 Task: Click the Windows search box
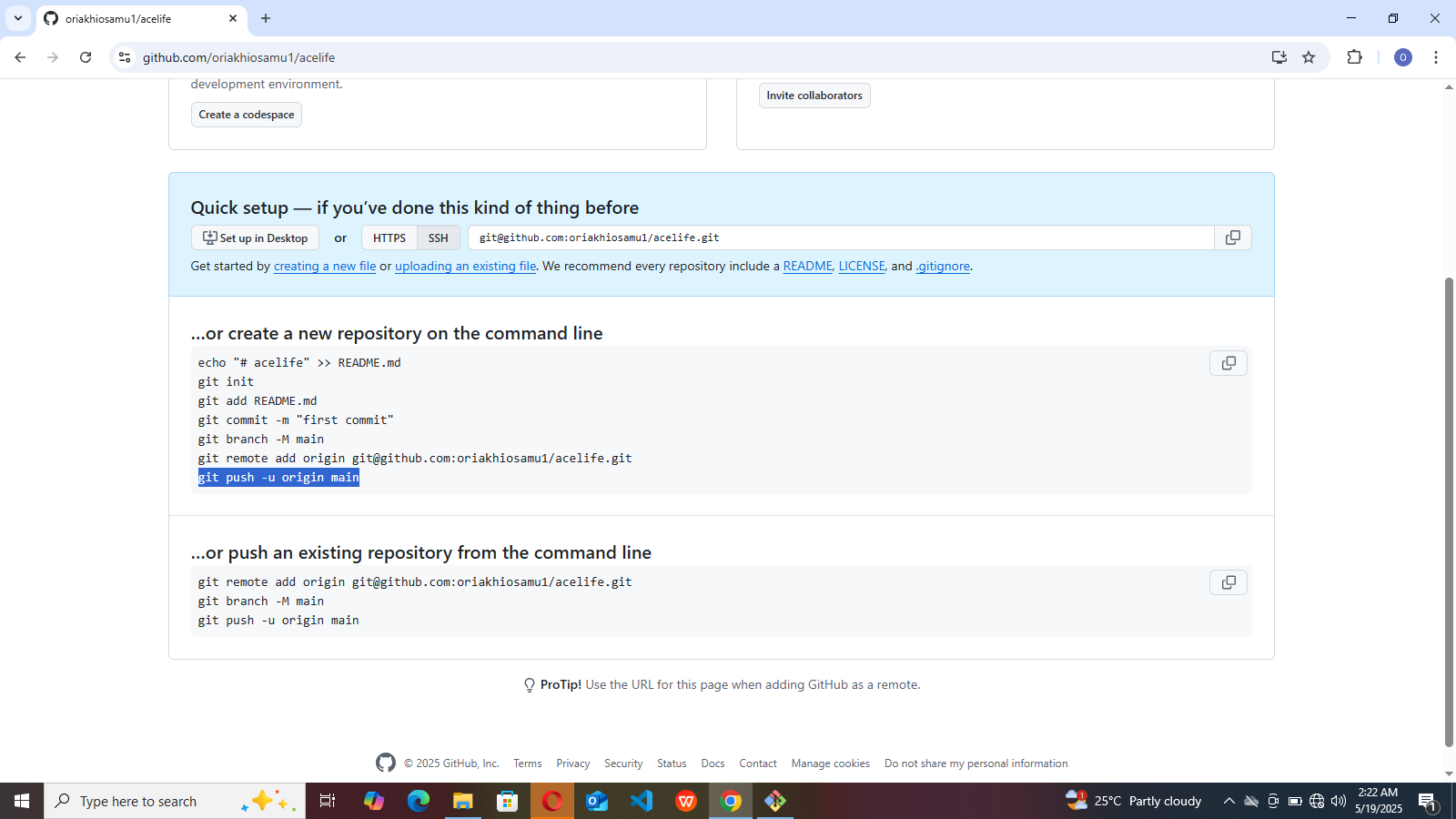(x=175, y=801)
